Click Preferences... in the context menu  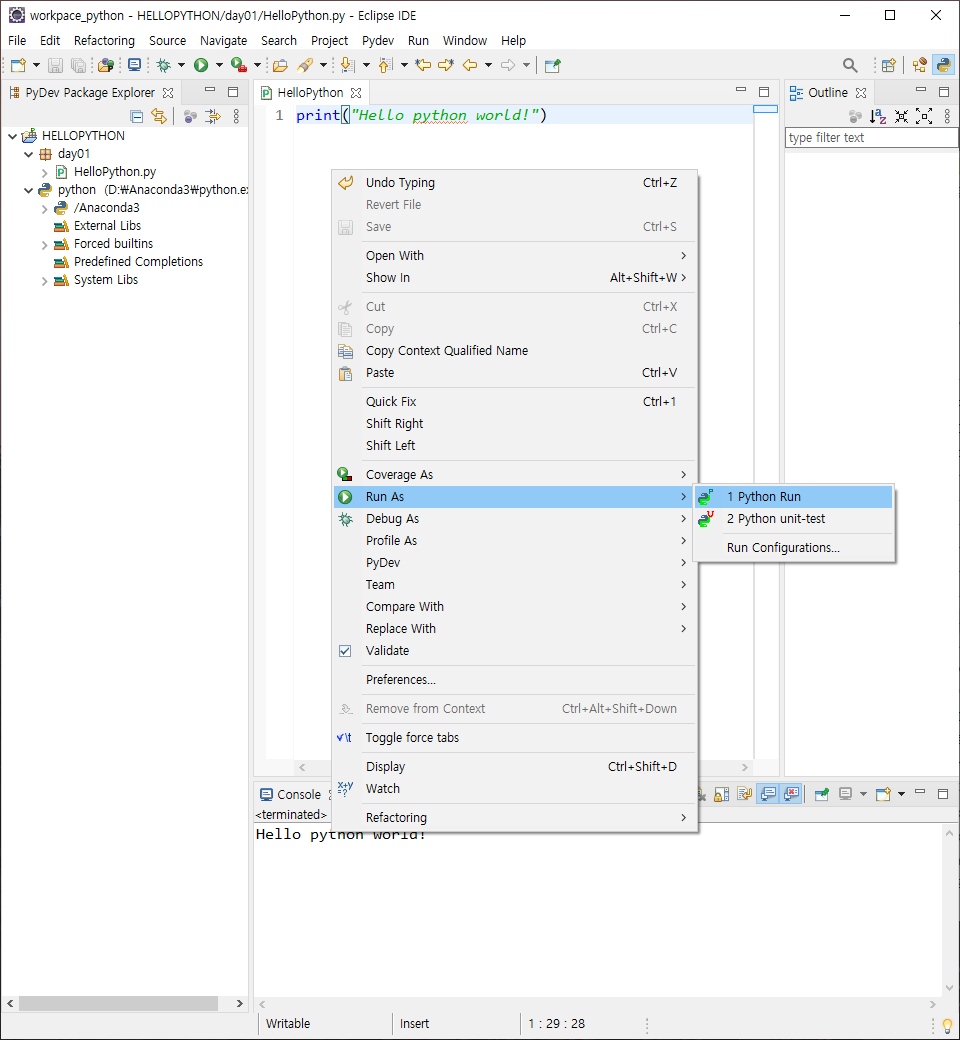tap(514, 680)
